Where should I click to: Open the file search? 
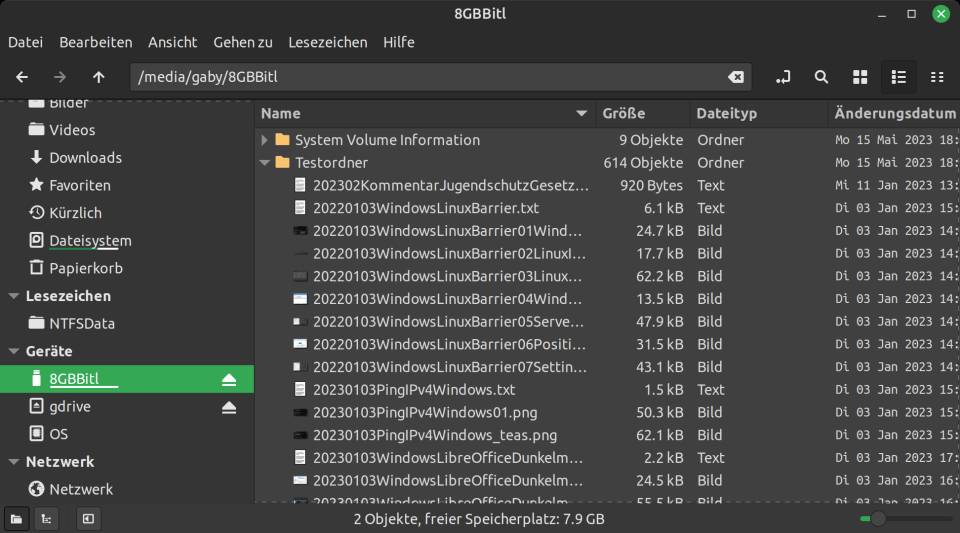pyautogui.click(x=822, y=77)
